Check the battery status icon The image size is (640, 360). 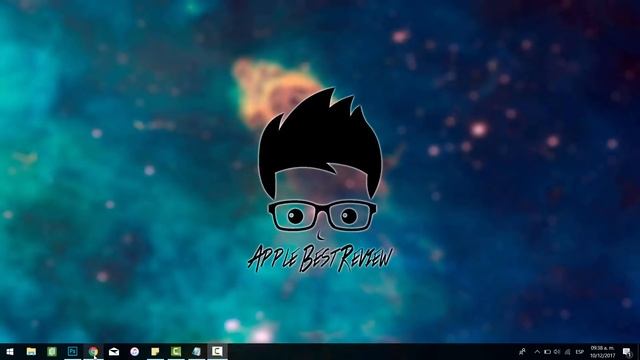click(x=547, y=351)
